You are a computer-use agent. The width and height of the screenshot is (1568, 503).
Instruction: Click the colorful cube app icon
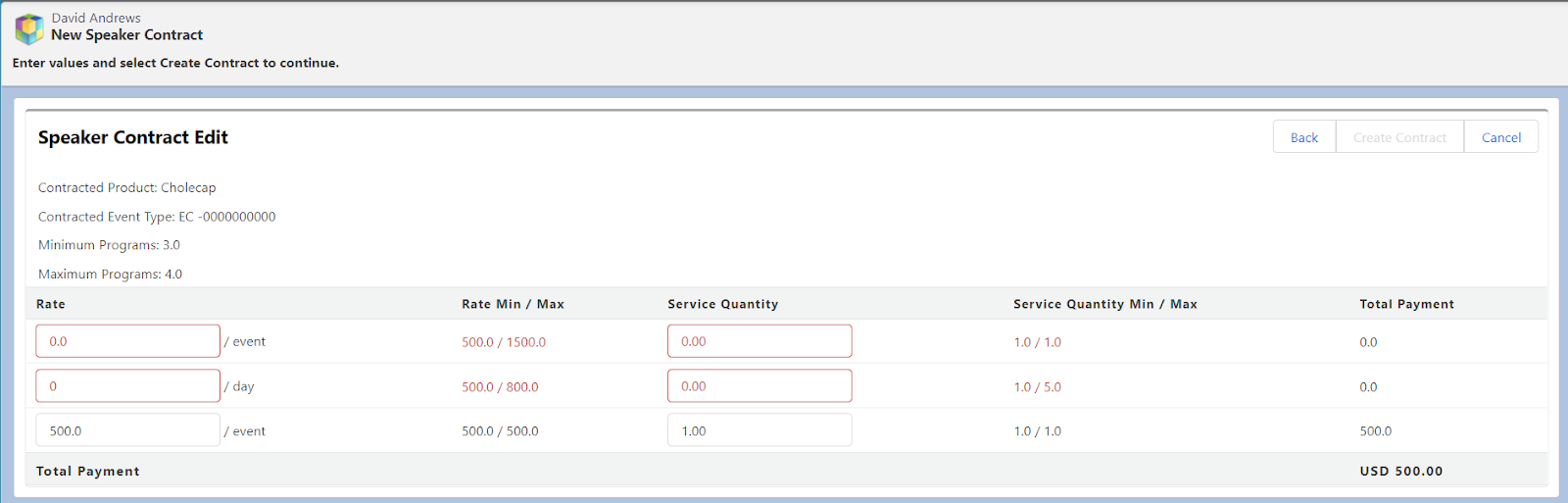[x=29, y=28]
